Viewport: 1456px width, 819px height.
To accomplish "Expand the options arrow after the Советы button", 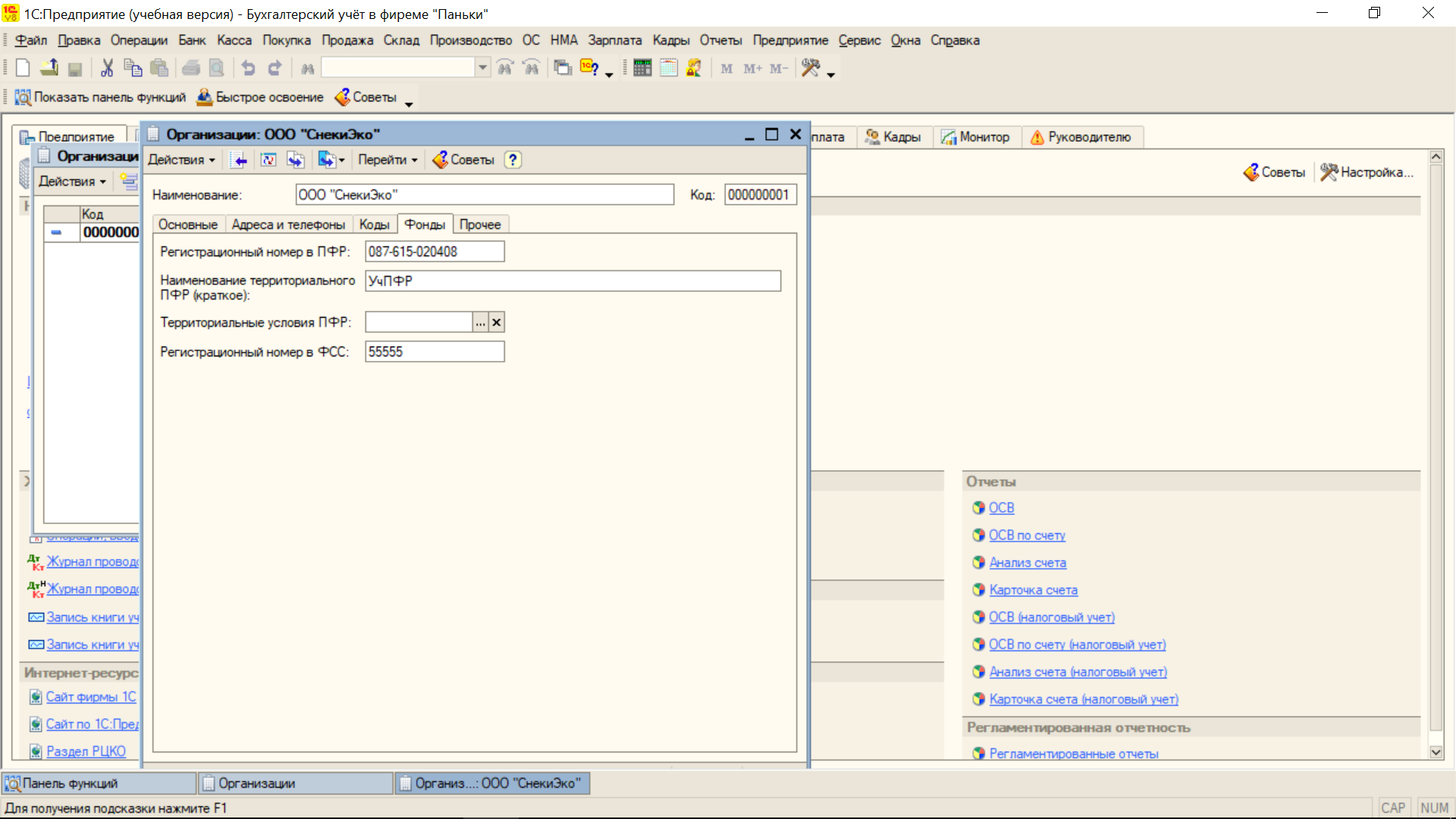I will [x=409, y=103].
